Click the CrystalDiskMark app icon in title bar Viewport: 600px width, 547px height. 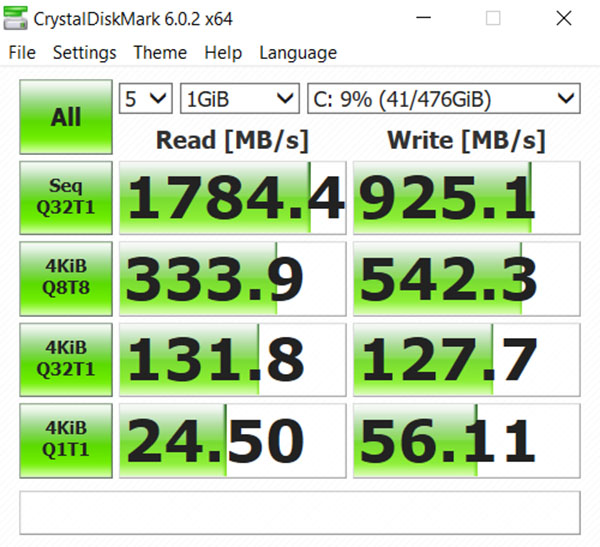(15, 18)
